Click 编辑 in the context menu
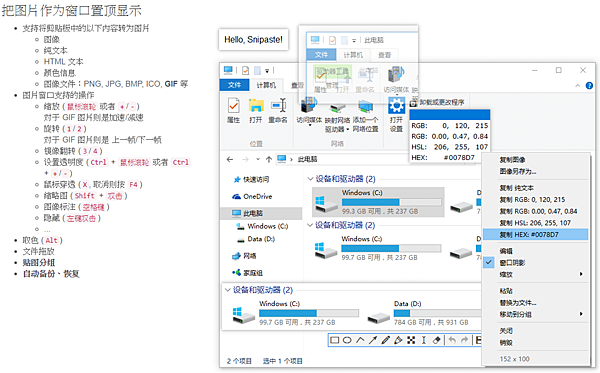This screenshot has width=600, height=373. click(x=506, y=251)
